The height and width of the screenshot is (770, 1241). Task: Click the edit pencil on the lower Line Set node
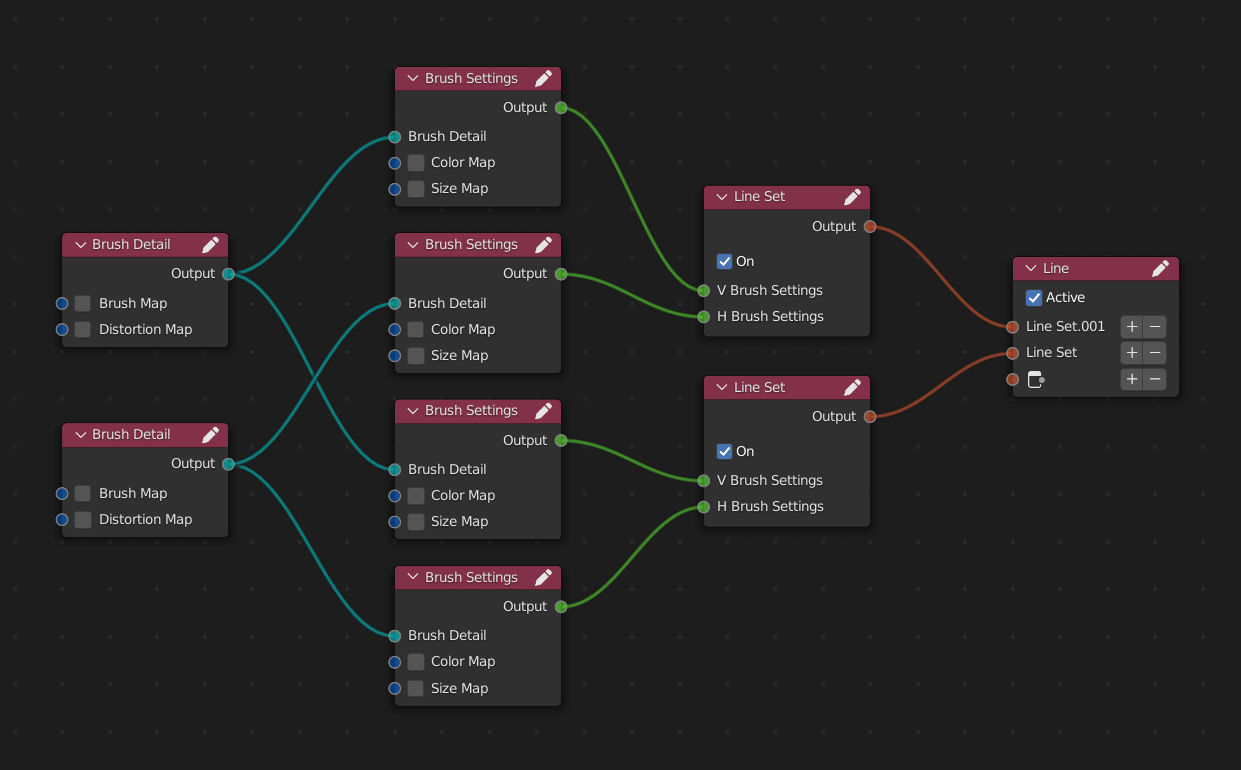pyautogui.click(x=853, y=387)
